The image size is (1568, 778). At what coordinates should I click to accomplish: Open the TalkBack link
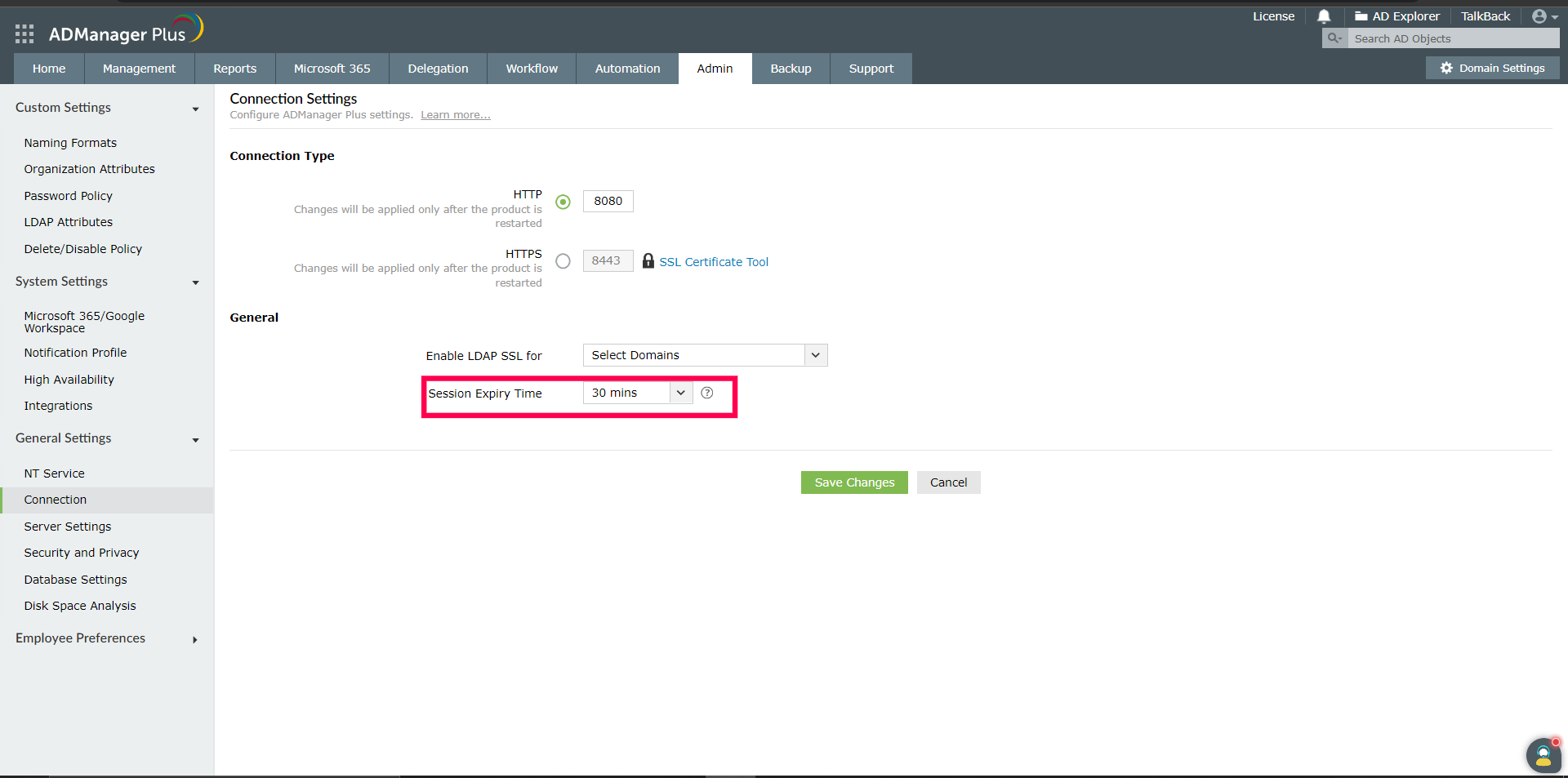(x=1486, y=16)
